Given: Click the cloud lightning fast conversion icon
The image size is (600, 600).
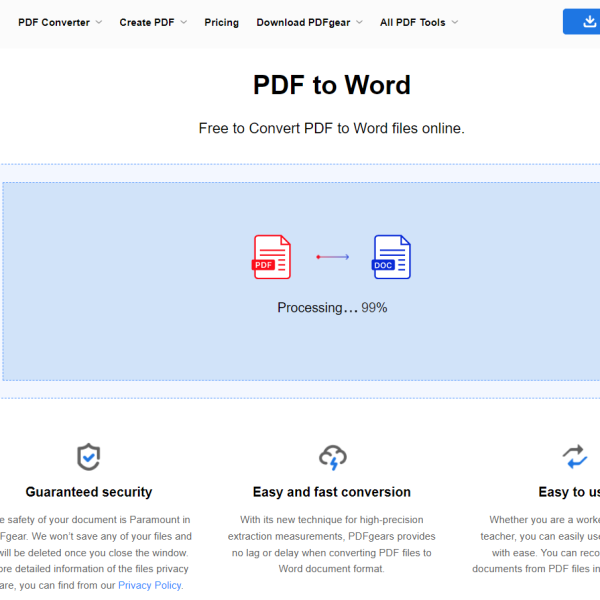Looking at the screenshot, I should point(333,457).
